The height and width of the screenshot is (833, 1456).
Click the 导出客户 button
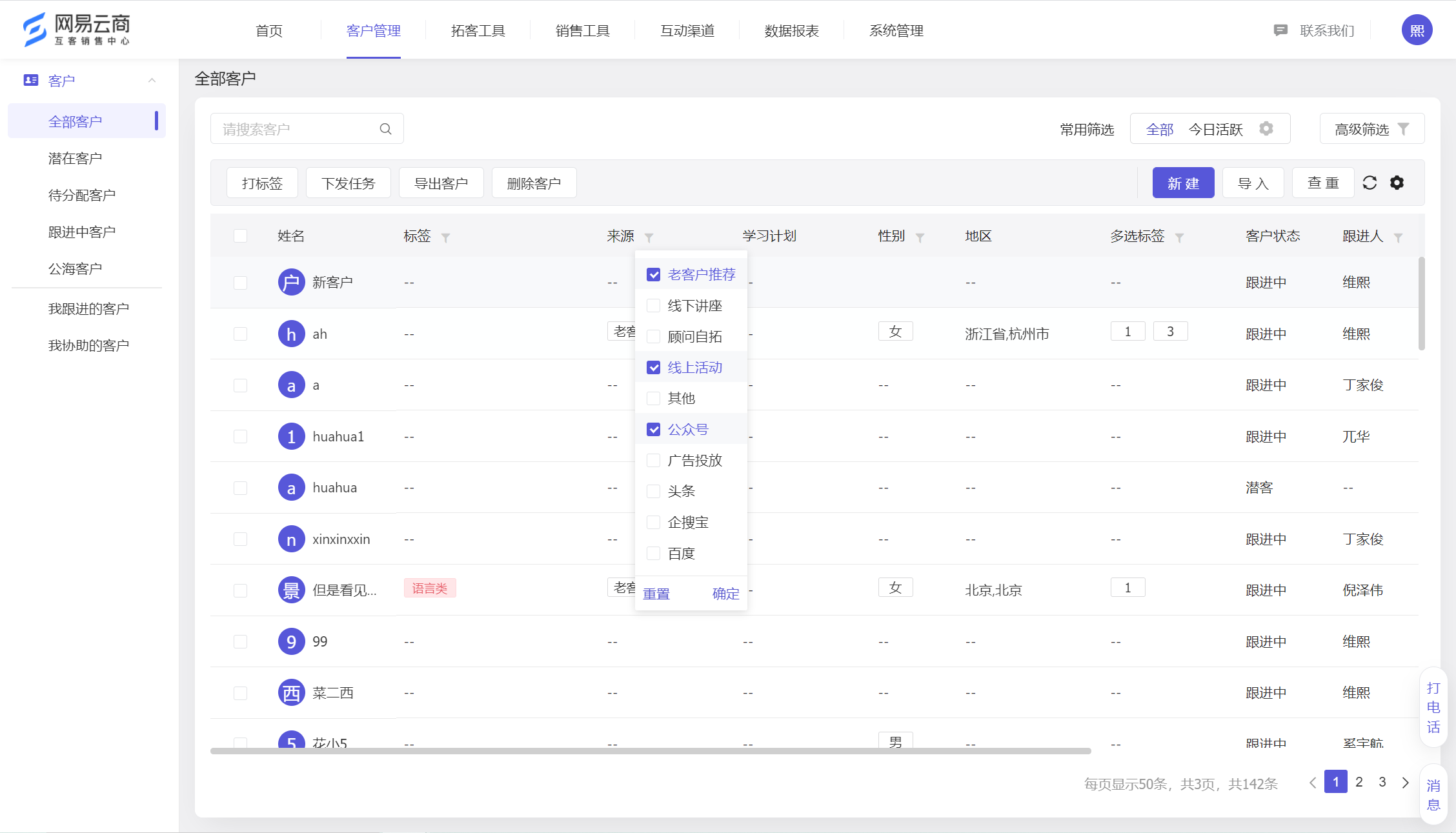point(441,183)
